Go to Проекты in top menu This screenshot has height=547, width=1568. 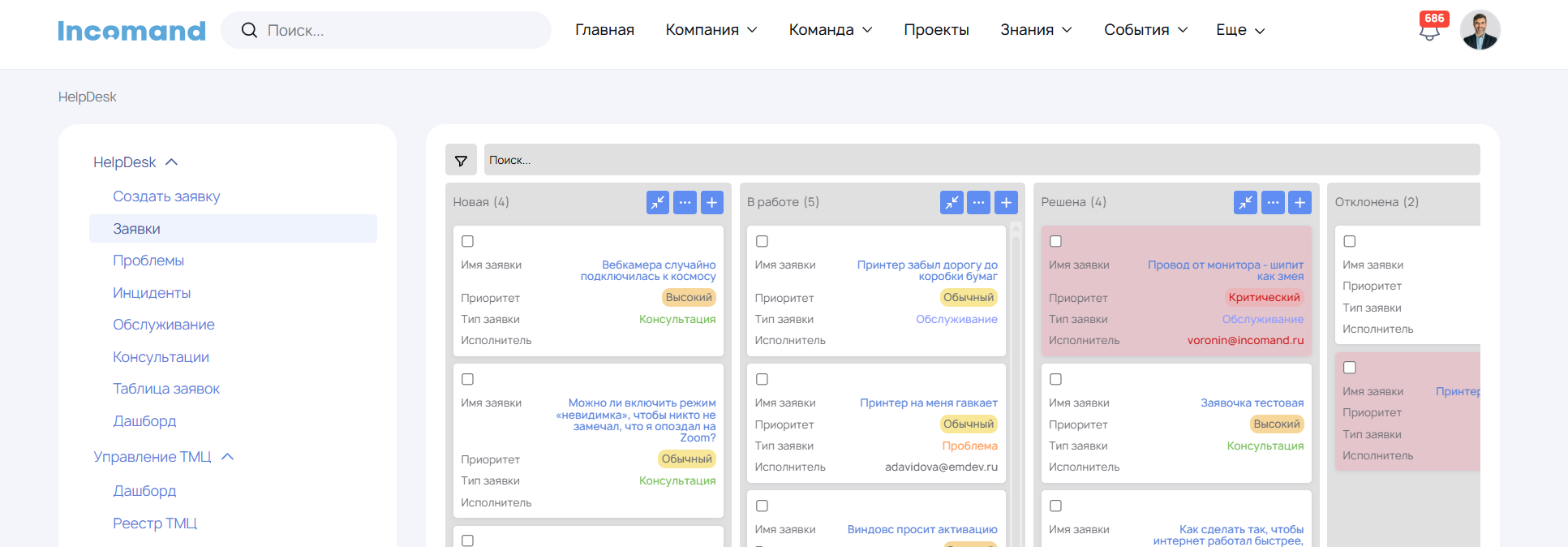(936, 30)
